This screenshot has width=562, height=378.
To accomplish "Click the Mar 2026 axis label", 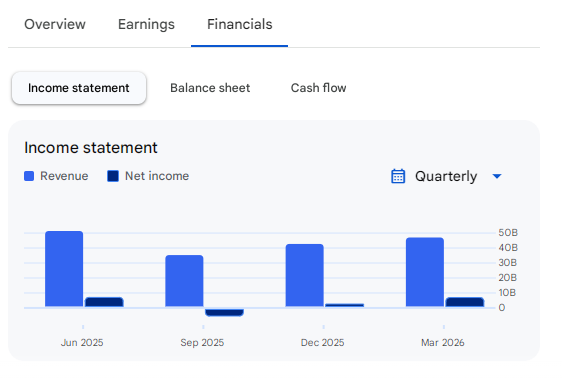I will [443, 343].
